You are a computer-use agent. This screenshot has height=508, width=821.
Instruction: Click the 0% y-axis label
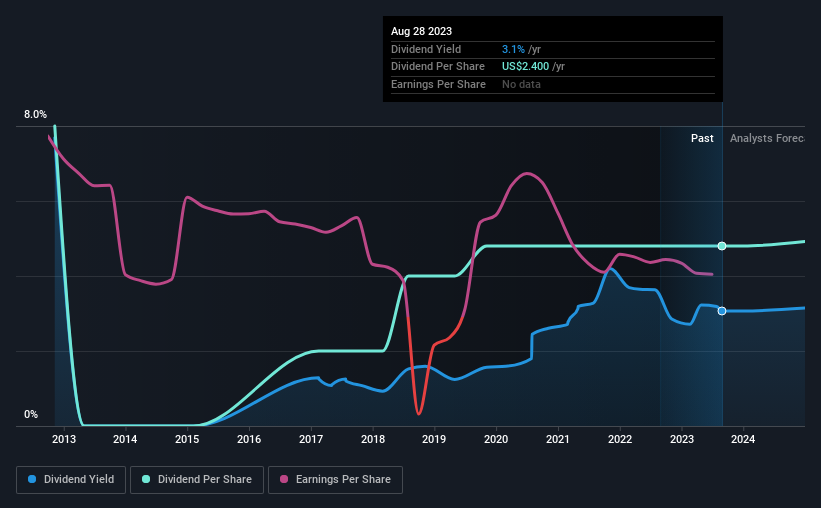tap(31, 414)
